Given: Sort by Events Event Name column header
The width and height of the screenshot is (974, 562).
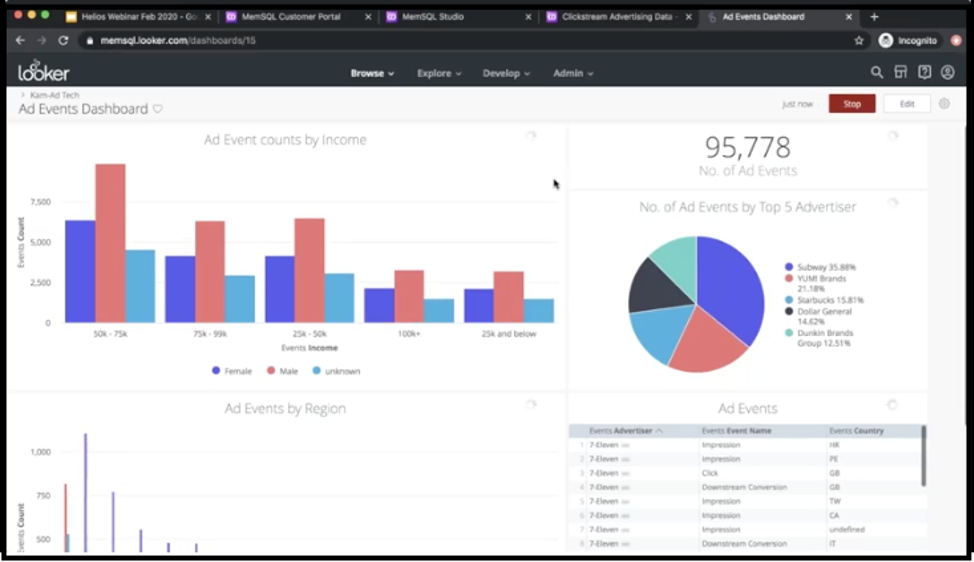Looking at the screenshot, I should click(x=737, y=430).
